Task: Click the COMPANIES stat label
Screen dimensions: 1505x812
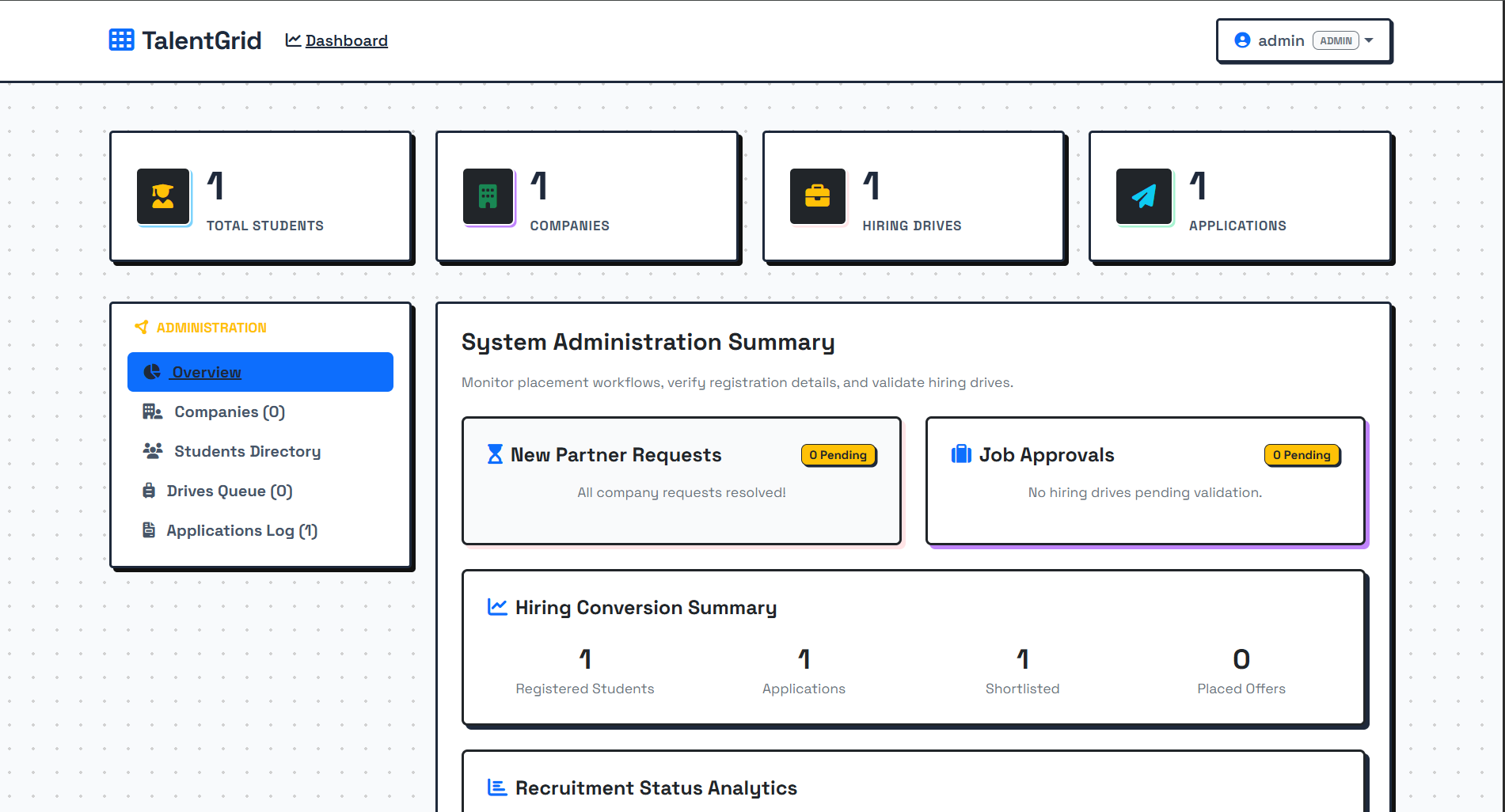Action: pyautogui.click(x=570, y=226)
